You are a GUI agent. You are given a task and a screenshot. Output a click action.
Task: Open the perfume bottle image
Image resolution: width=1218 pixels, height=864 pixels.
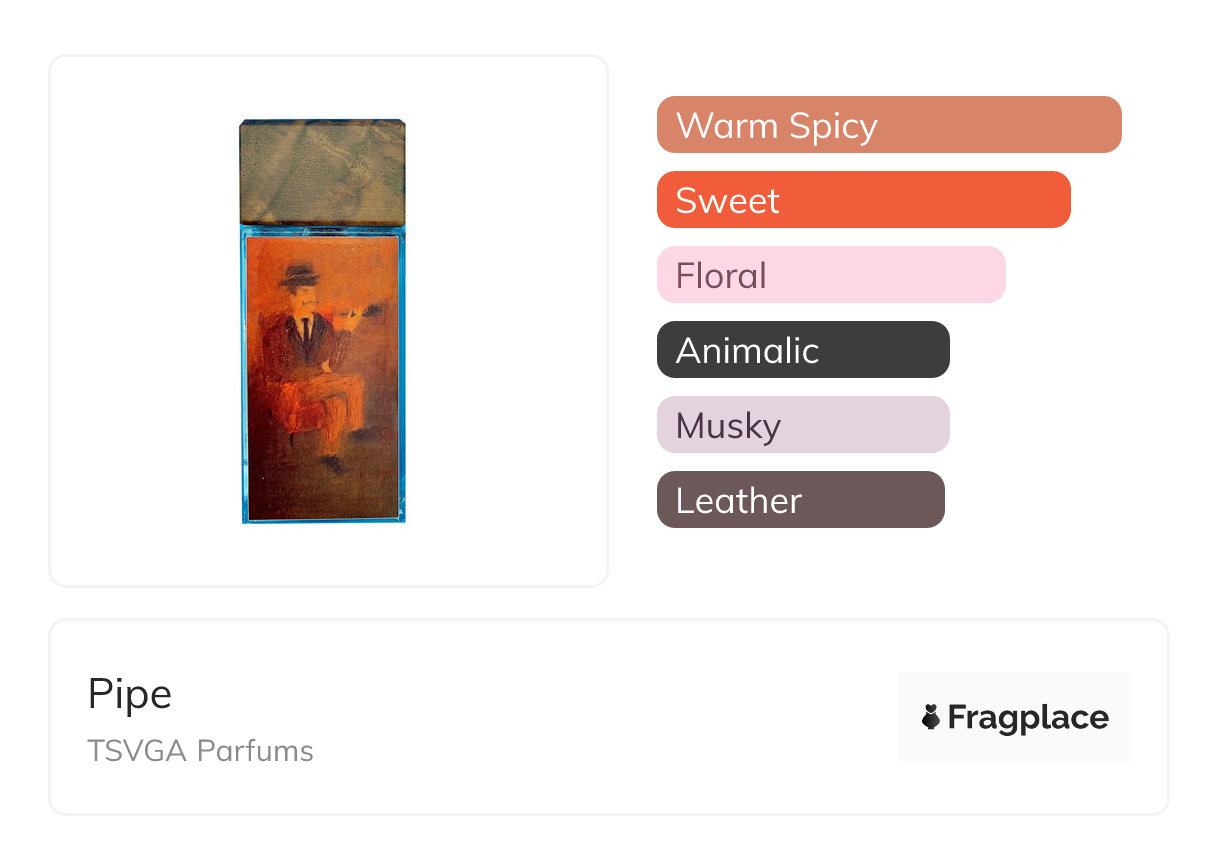click(322, 321)
